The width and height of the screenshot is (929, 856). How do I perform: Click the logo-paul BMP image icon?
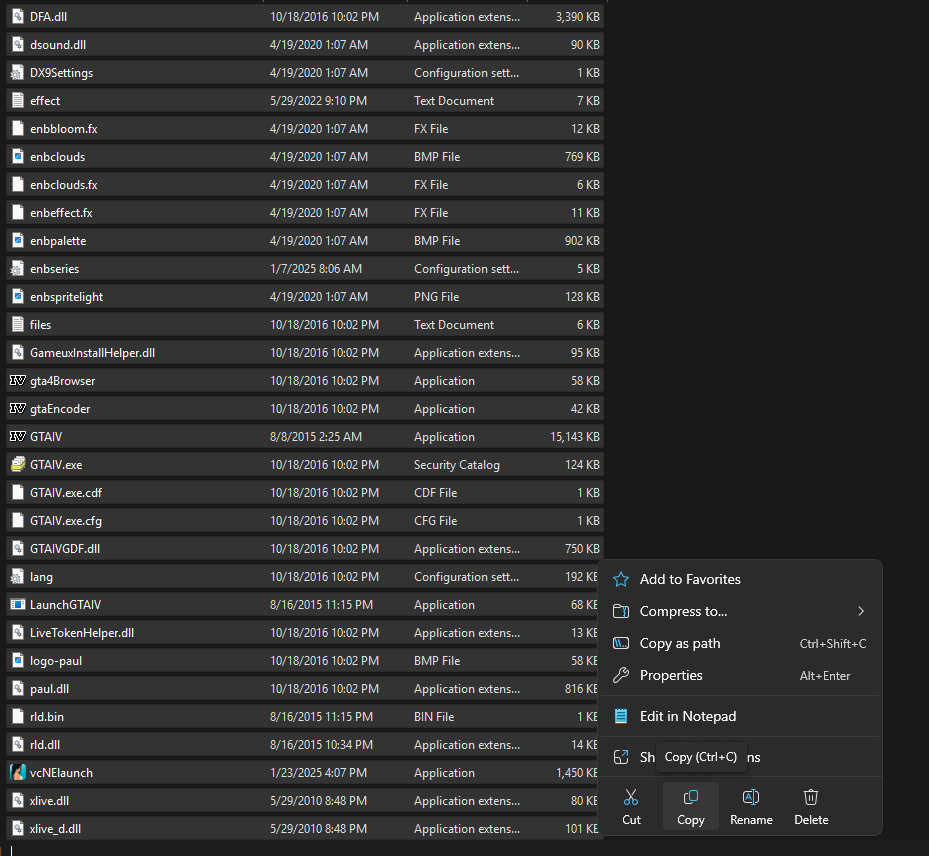tap(18, 661)
